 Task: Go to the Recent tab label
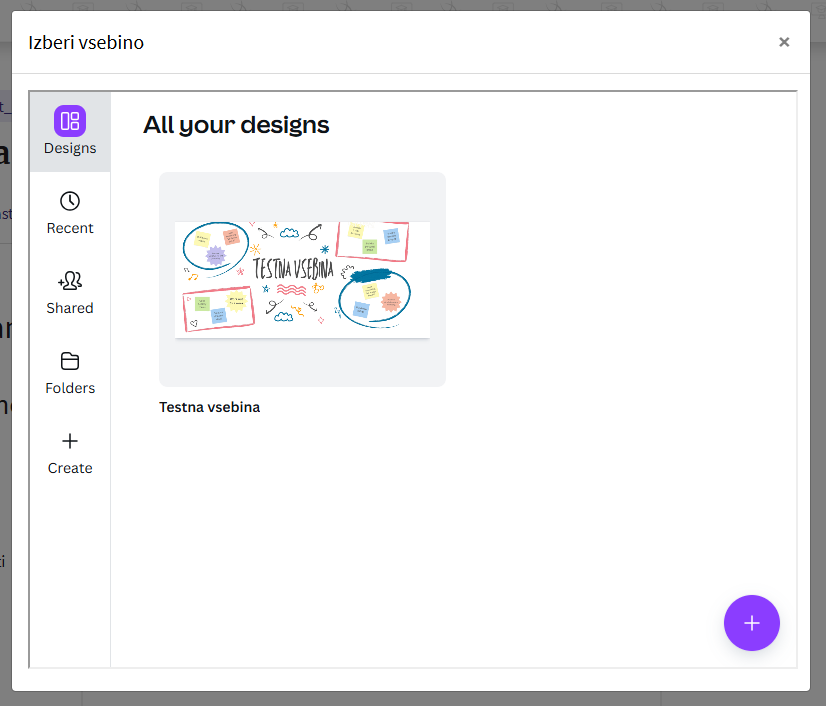tap(70, 228)
